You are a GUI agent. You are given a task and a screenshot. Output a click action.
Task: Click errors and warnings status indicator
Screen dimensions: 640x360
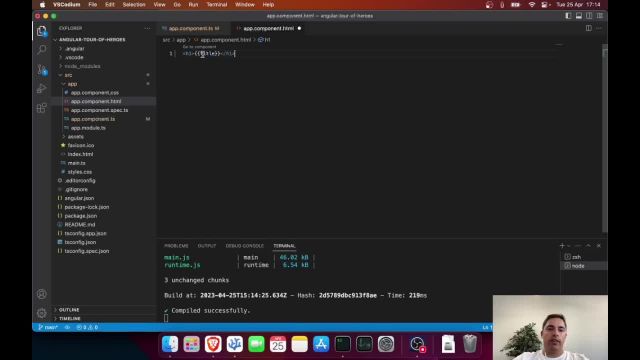pyautogui.click(x=87, y=327)
